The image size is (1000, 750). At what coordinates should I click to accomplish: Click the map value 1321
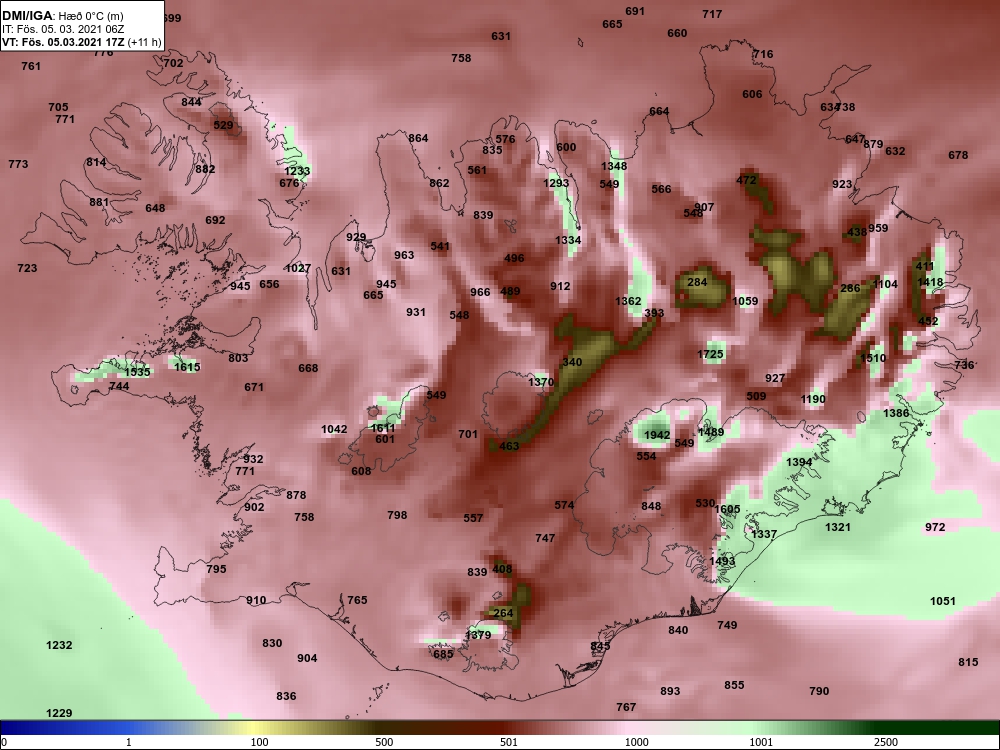pos(838,527)
